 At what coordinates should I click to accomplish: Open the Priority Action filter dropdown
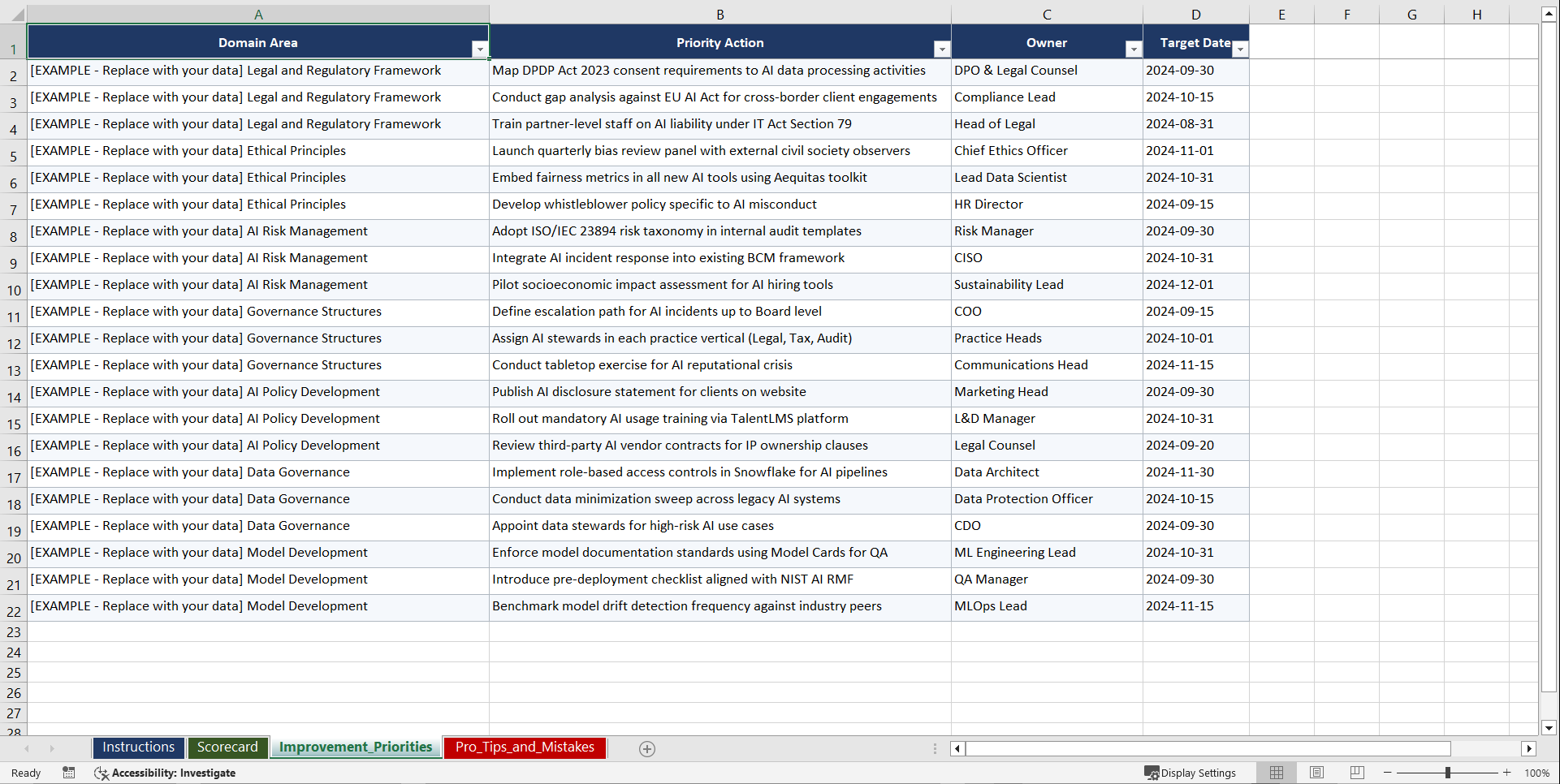[x=941, y=49]
